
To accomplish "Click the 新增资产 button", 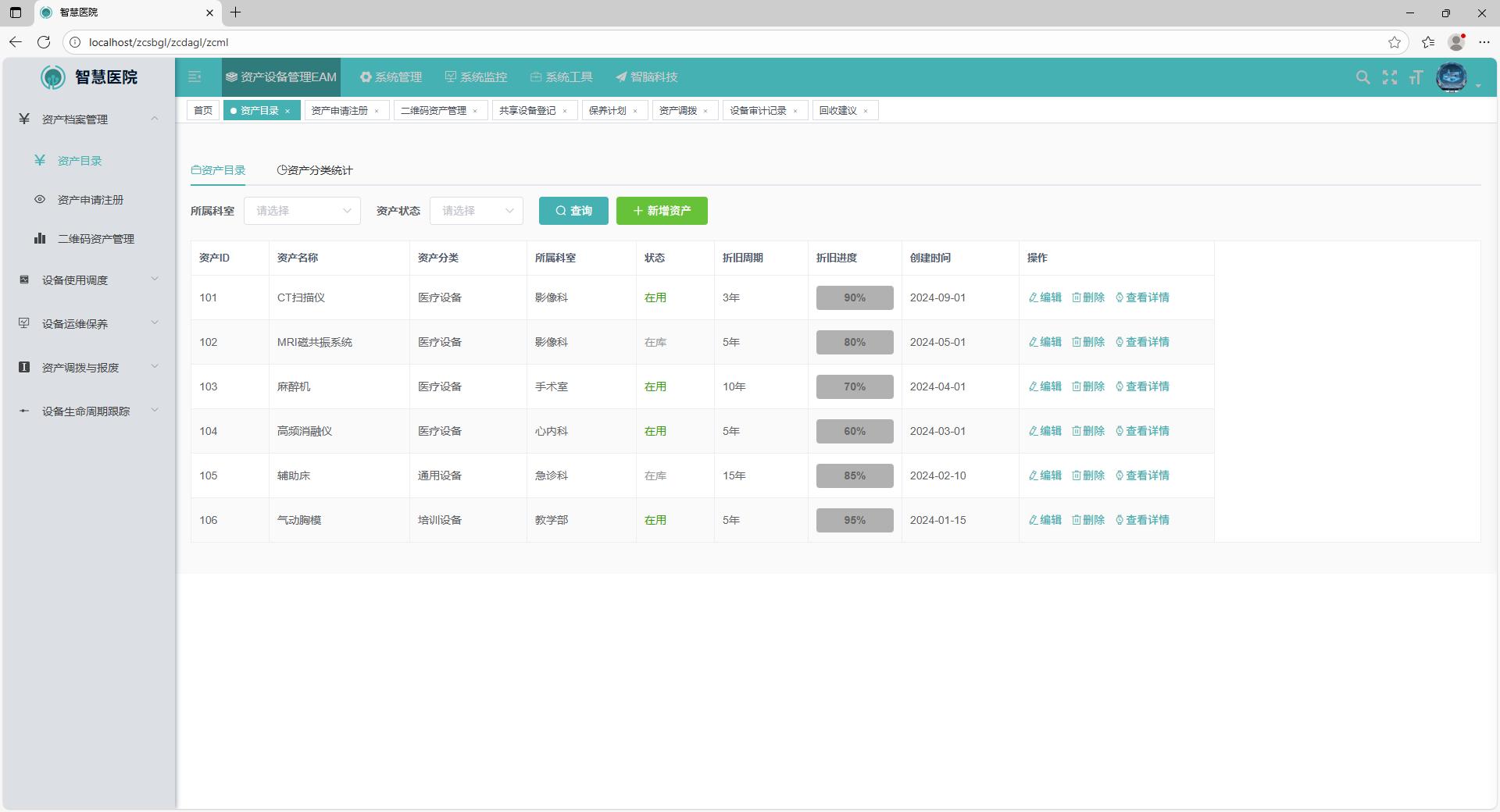I will coord(662,211).
